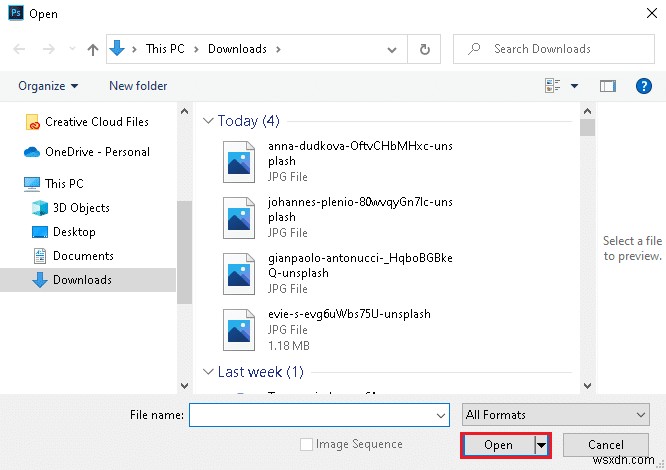Select Creative Cloud Files in sidebar
The width and height of the screenshot is (666, 470).
click(x=96, y=122)
